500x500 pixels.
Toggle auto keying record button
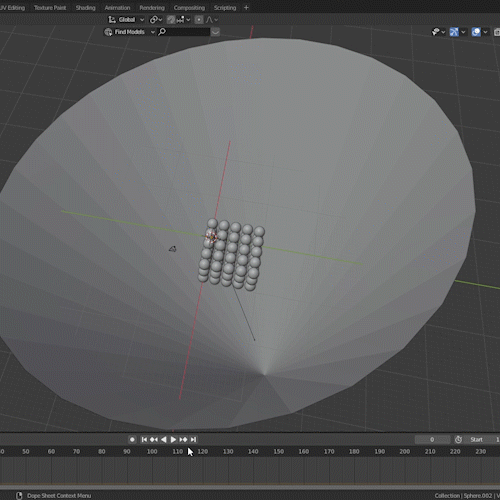[132, 440]
